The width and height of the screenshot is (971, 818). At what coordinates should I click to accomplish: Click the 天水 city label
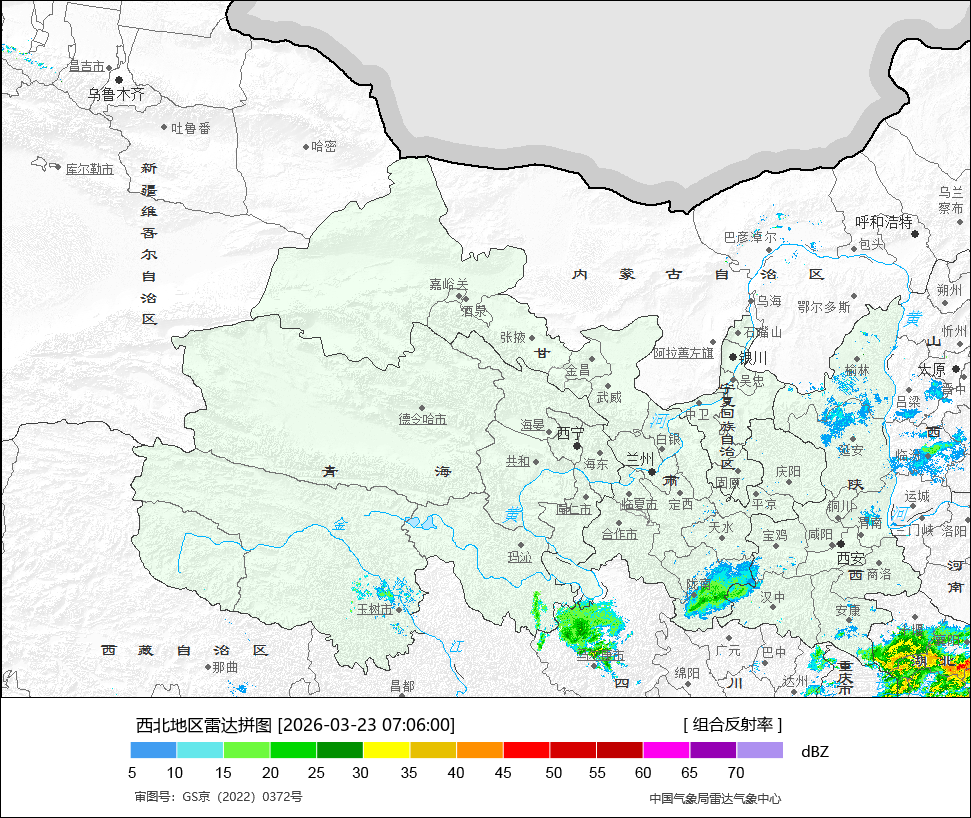pos(721,527)
